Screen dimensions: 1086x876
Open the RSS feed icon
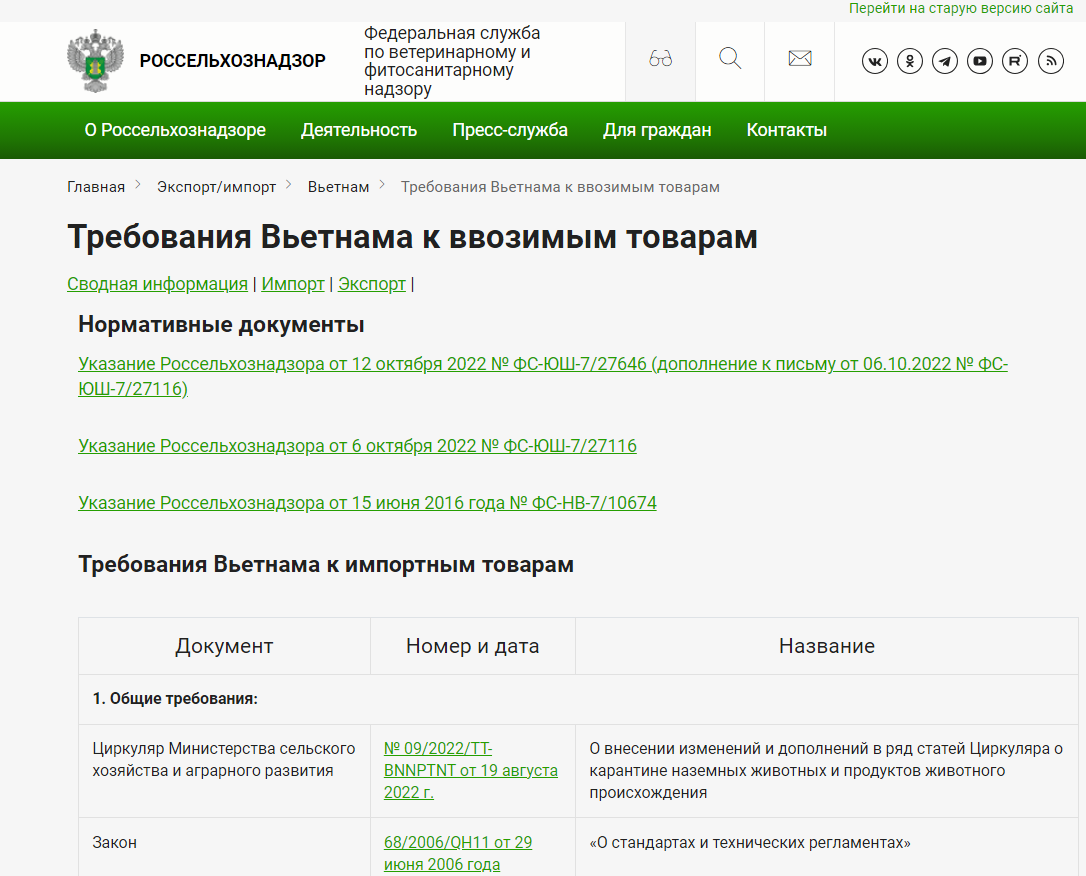pyautogui.click(x=1051, y=61)
